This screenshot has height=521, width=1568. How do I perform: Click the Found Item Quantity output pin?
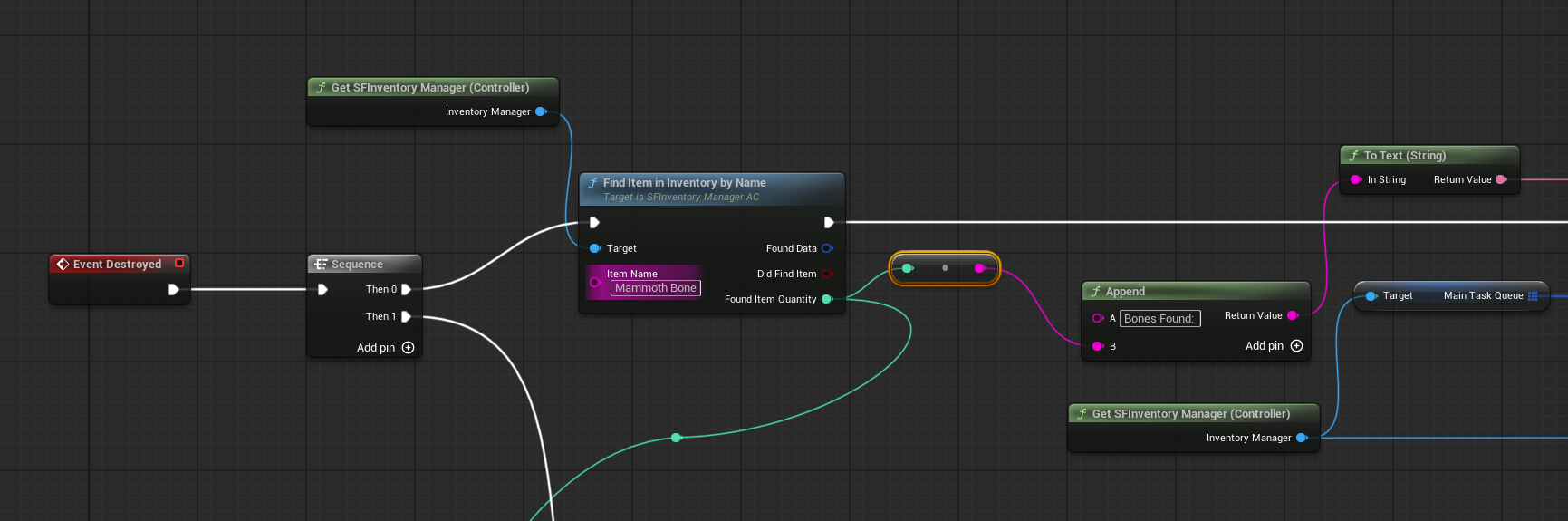[x=827, y=299]
